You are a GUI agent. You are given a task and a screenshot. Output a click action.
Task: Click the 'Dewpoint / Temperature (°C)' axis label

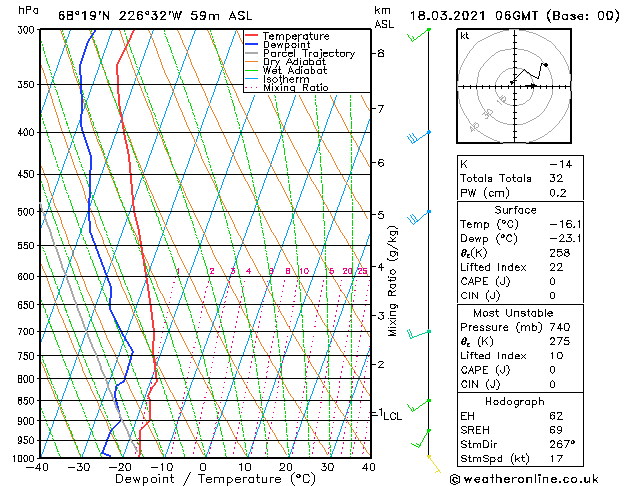(x=203, y=479)
